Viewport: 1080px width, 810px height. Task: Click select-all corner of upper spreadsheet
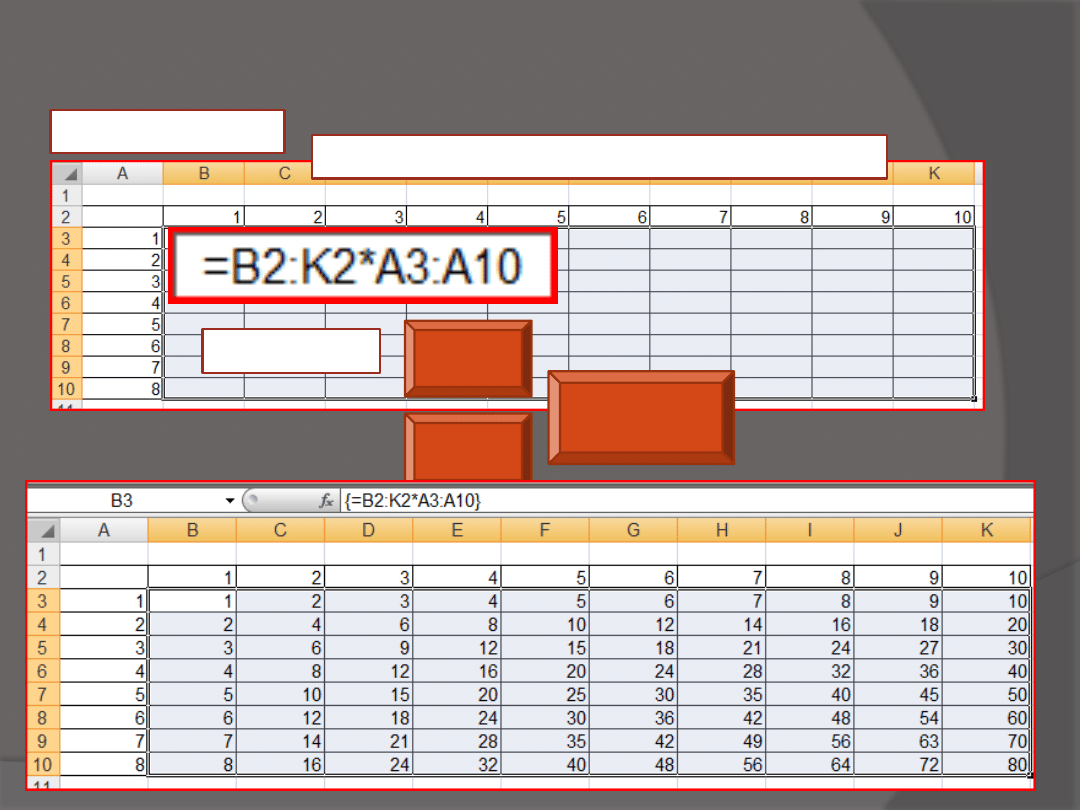67,174
